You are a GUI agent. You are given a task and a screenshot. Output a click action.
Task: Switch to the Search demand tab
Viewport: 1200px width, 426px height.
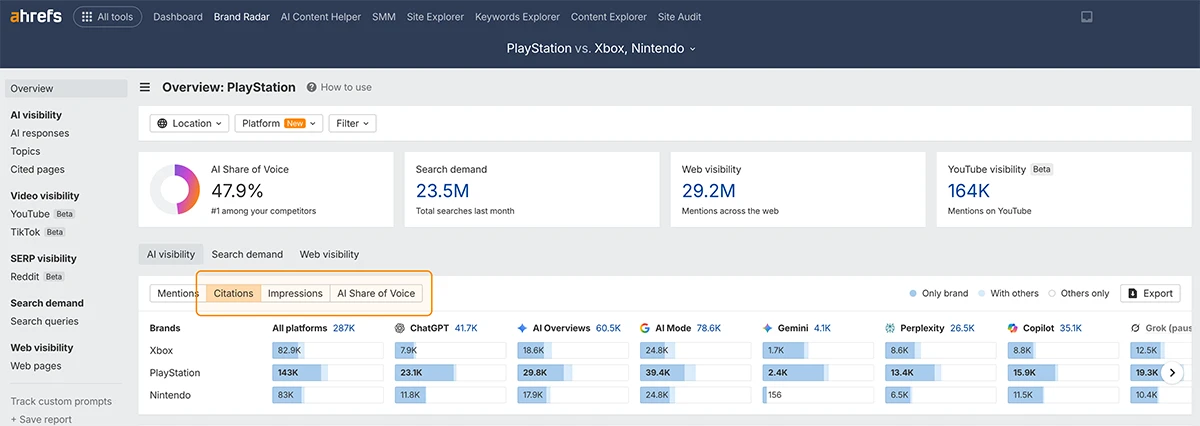click(247, 255)
